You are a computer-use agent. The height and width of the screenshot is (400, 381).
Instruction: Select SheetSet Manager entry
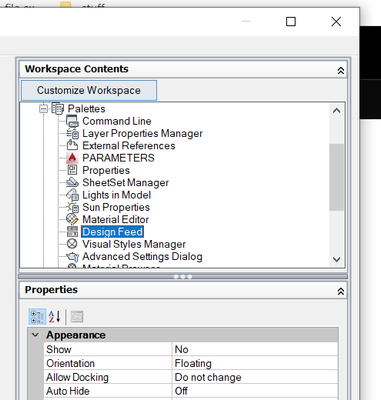click(125, 183)
